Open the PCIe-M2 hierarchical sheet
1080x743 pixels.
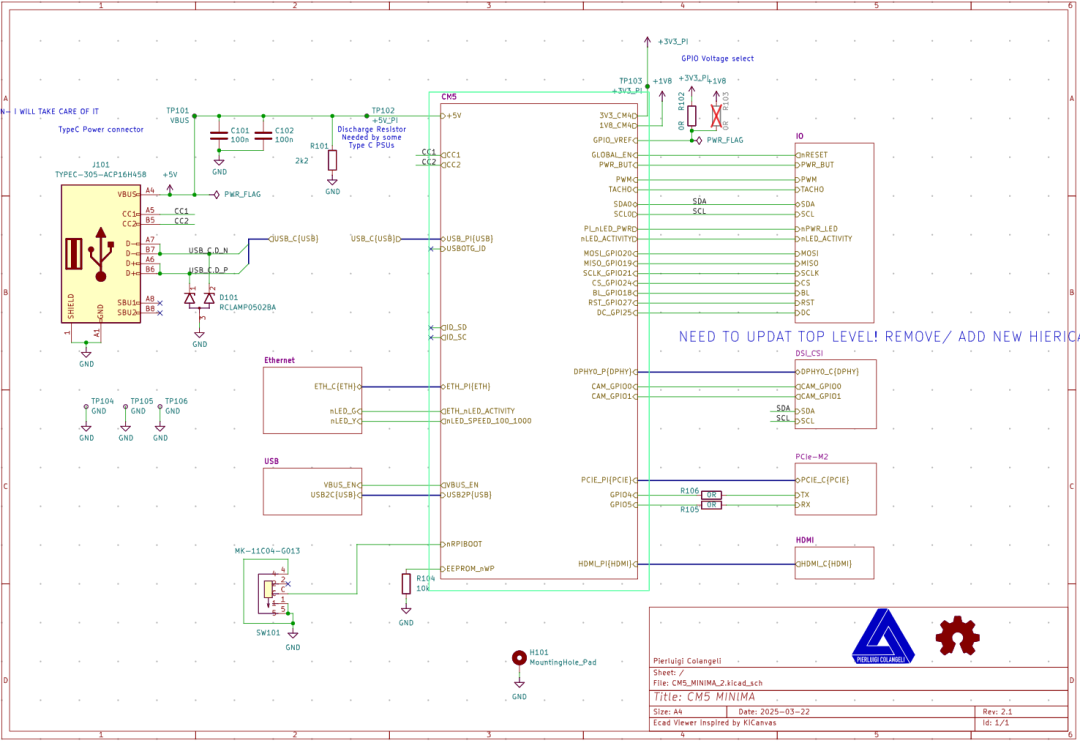(x=835, y=489)
